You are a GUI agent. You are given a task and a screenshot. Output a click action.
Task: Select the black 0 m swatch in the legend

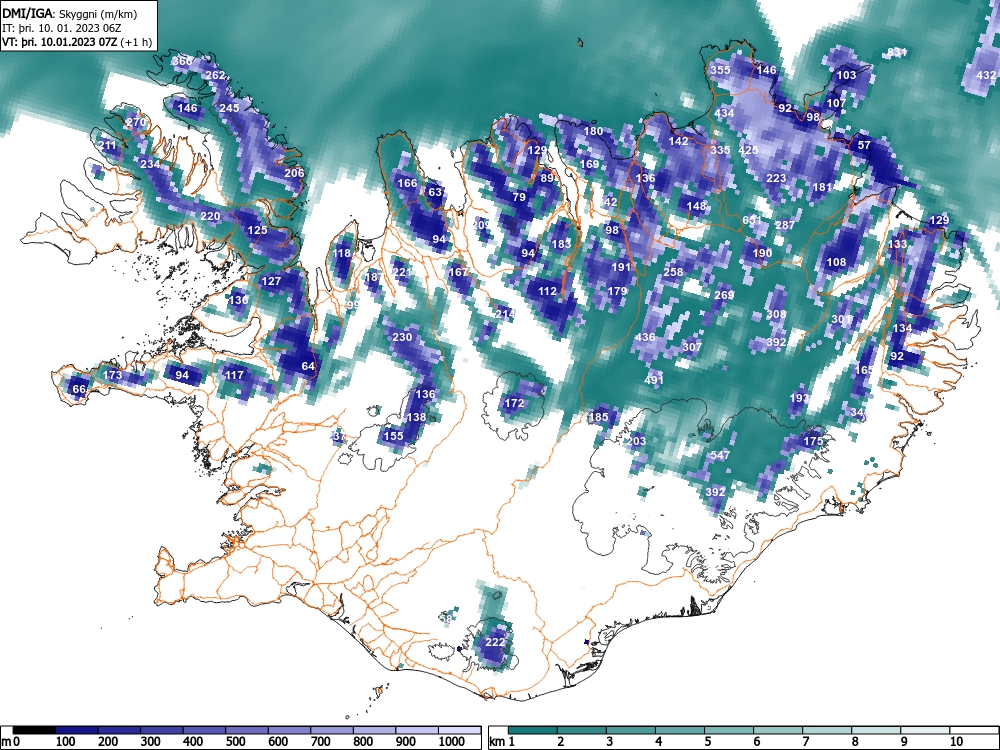(34, 729)
